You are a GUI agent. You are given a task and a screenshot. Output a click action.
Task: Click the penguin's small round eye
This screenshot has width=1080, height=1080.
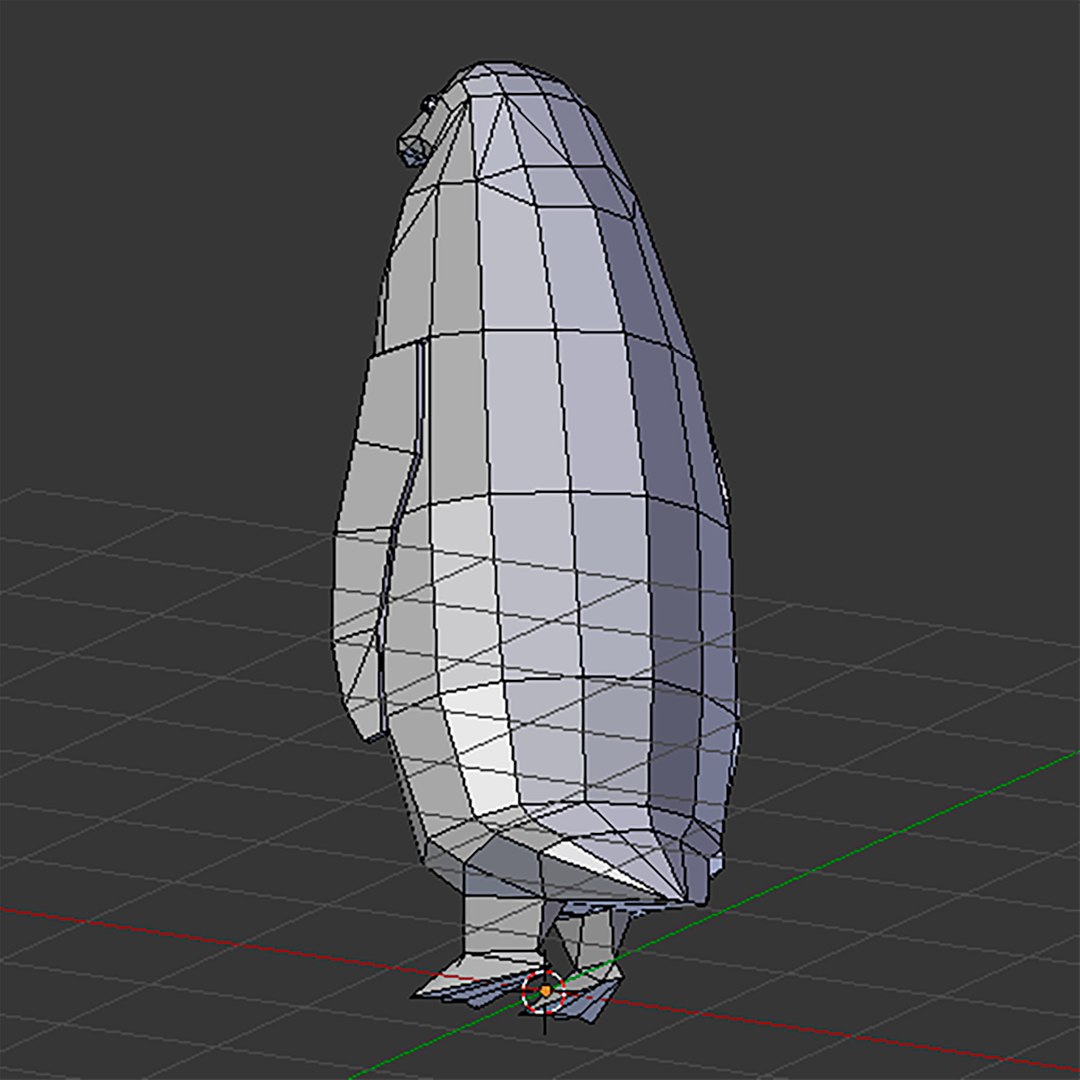pyautogui.click(x=428, y=105)
